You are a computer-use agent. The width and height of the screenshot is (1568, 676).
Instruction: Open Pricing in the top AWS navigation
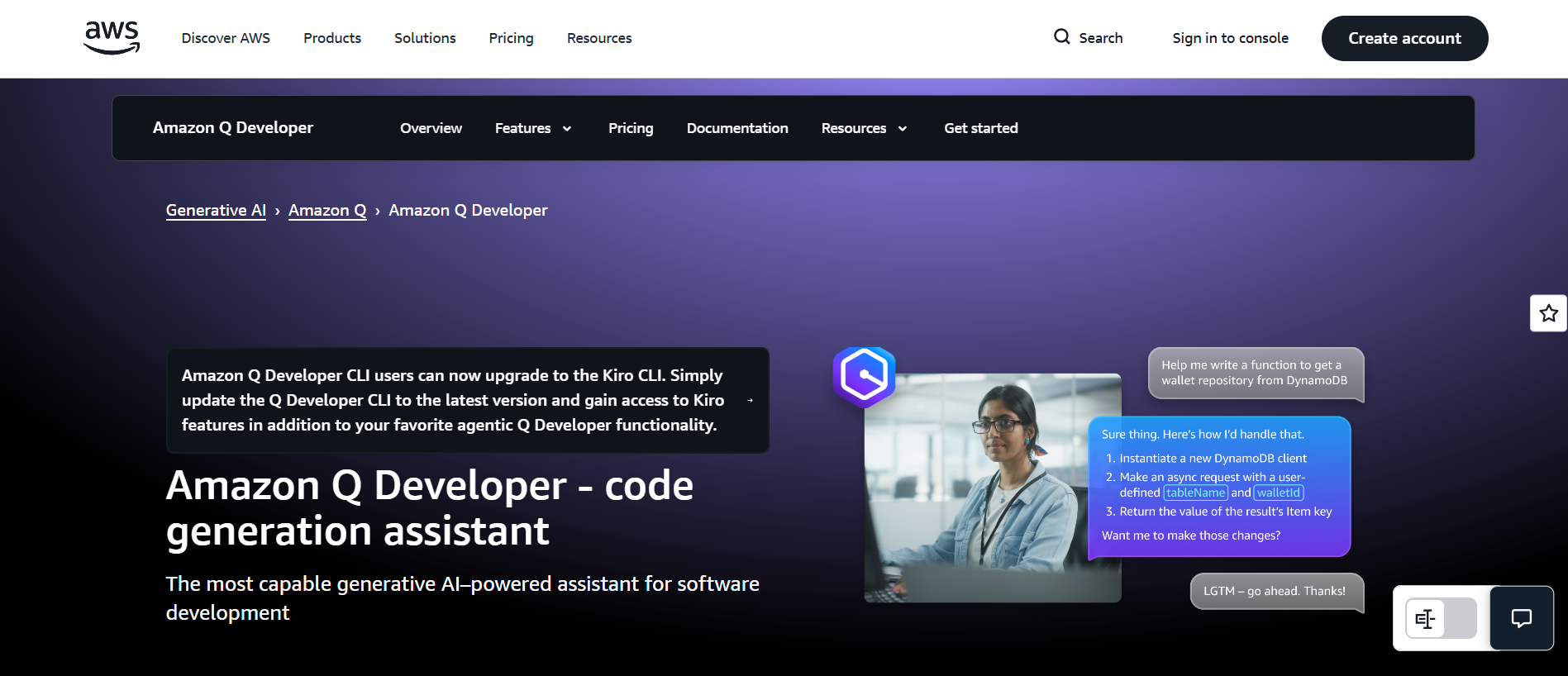511,38
